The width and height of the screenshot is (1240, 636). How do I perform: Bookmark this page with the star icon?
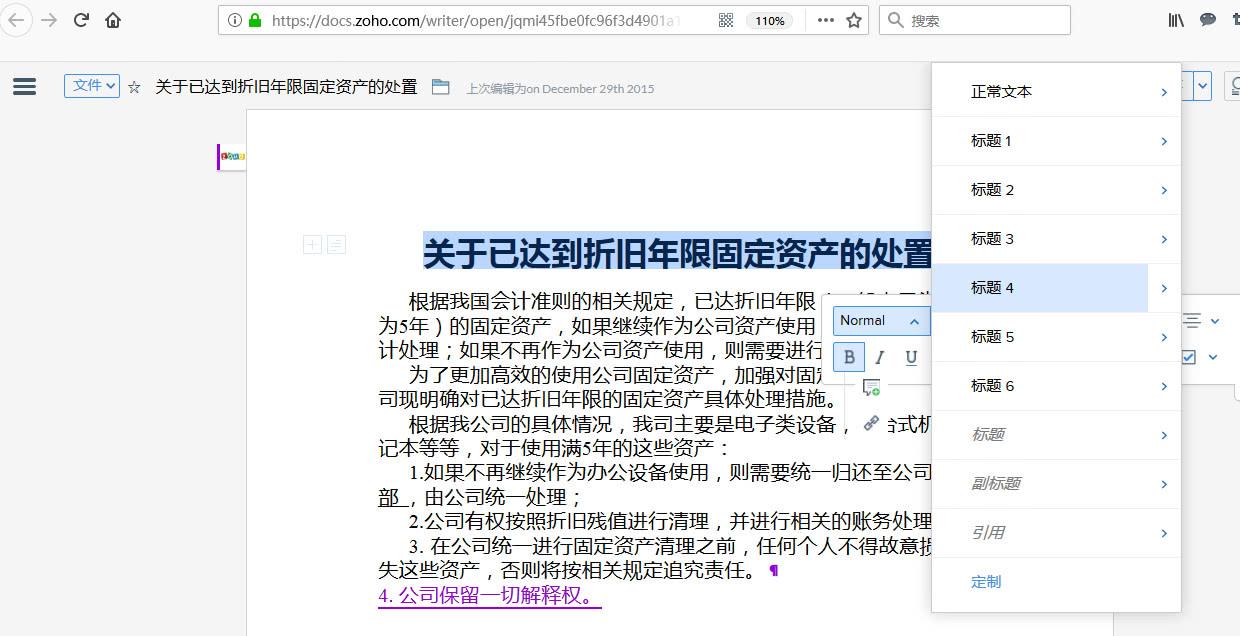854,20
